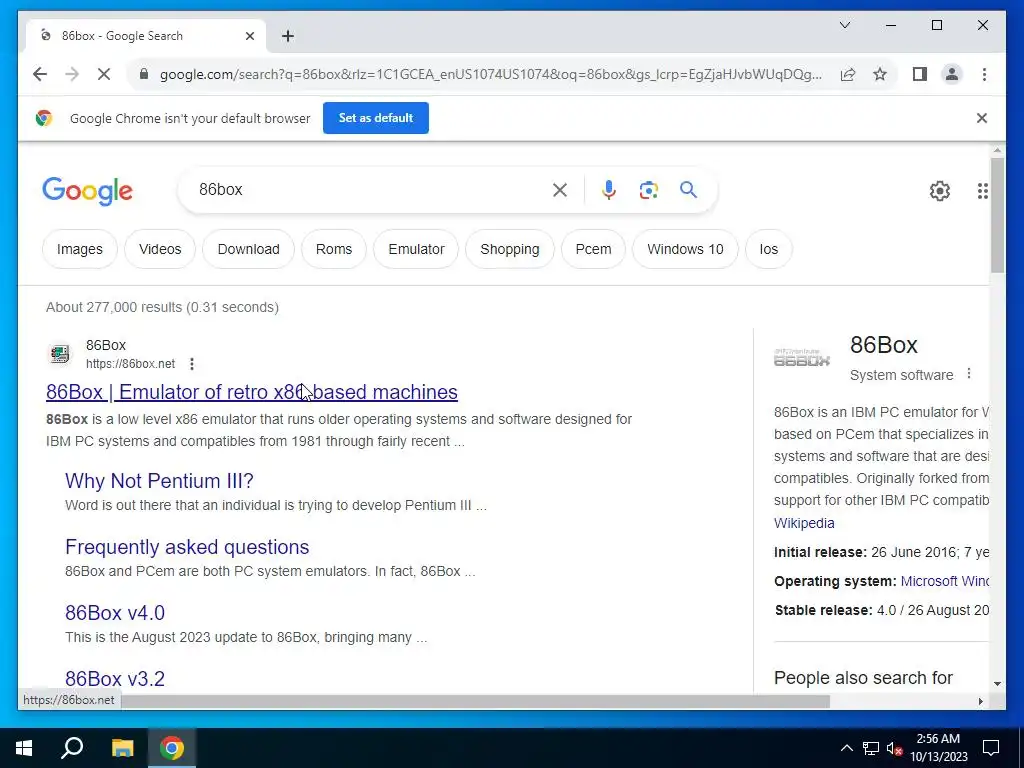Click Set as default button
The image size is (1024, 768).
[x=376, y=118]
